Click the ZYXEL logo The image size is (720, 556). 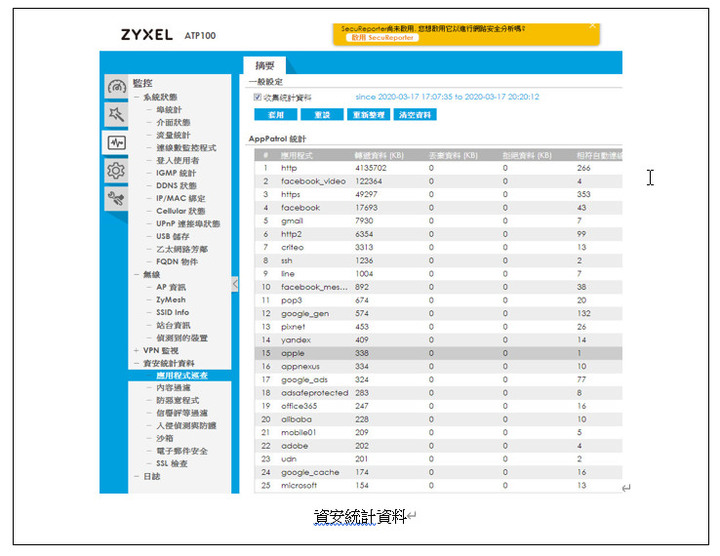[x=146, y=35]
